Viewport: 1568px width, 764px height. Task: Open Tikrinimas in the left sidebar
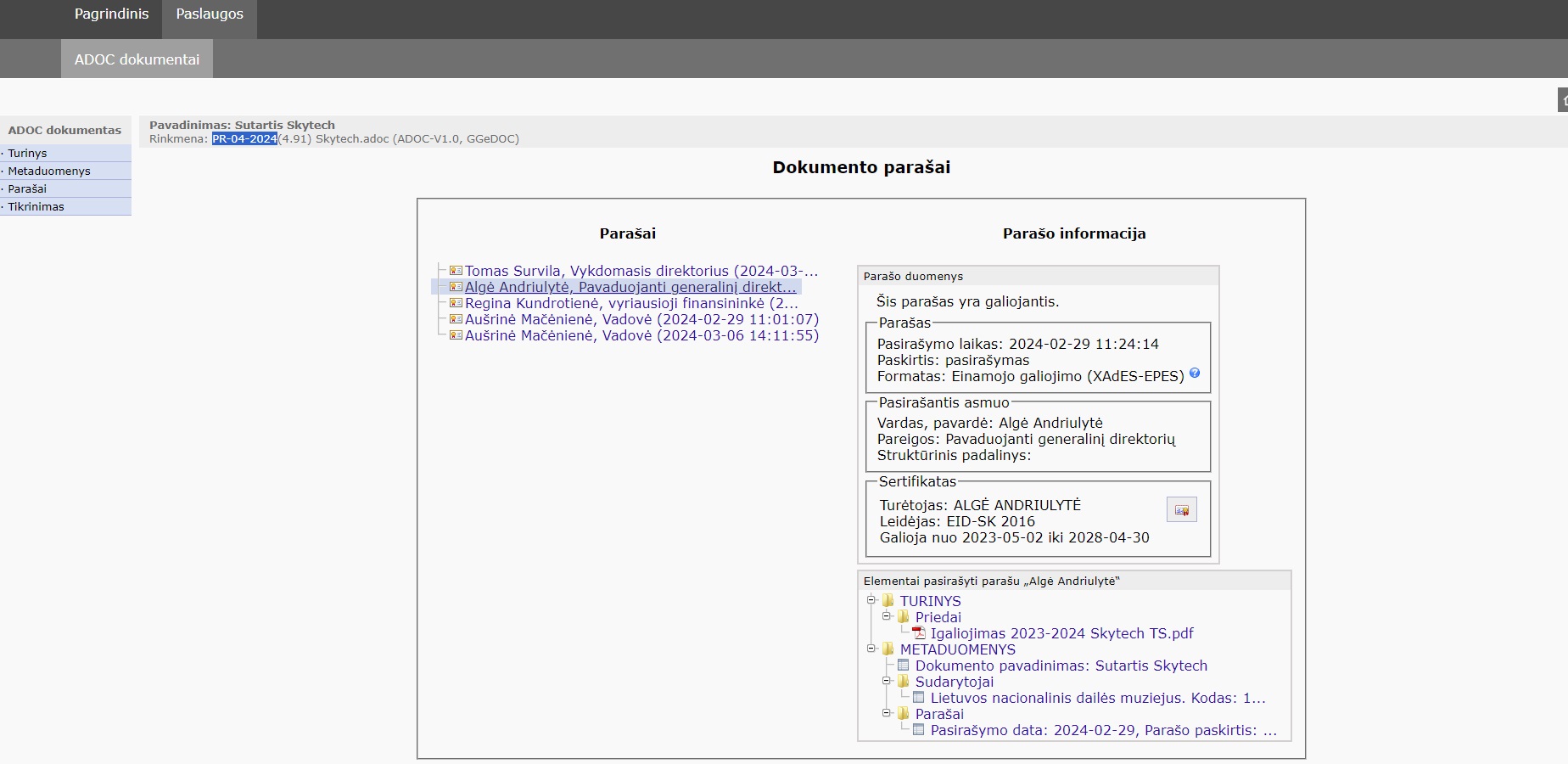click(x=36, y=207)
